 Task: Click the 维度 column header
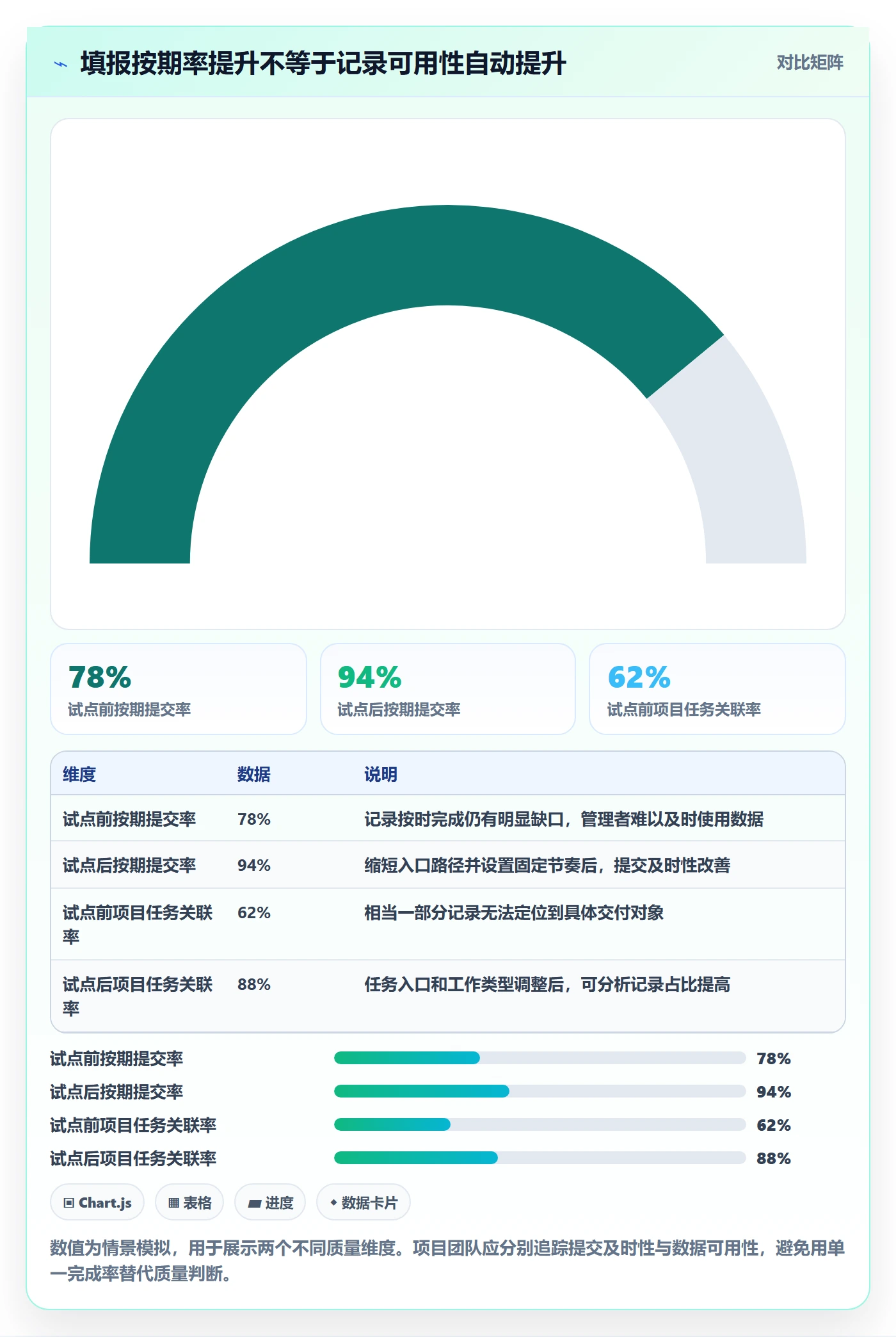click(x=79, y=774)
